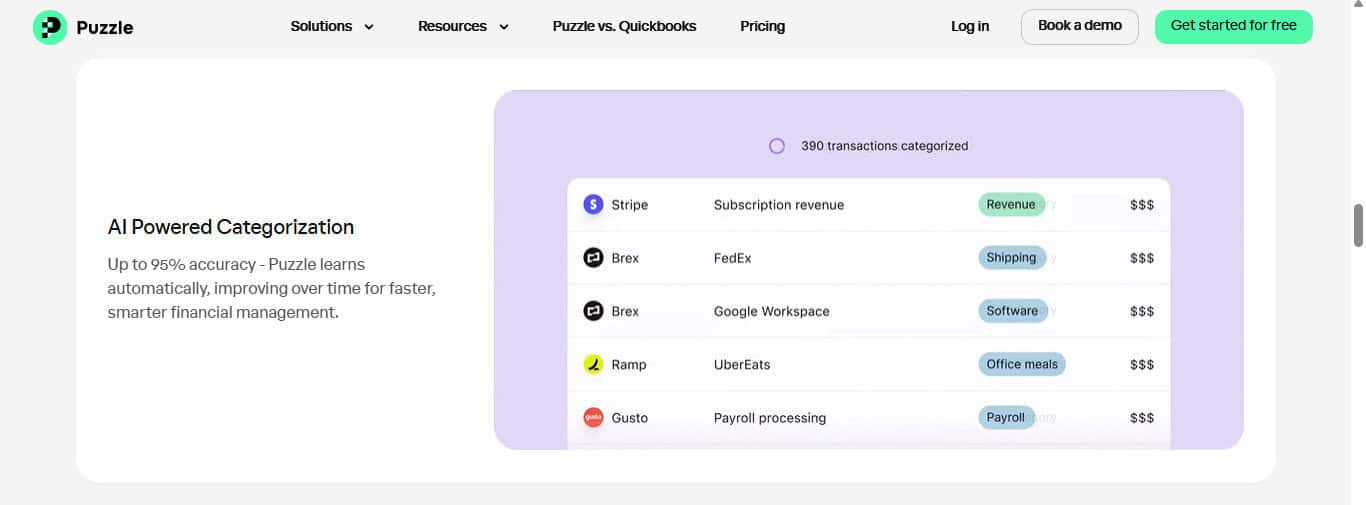The width and height of the screenshot is (1366, 505).
Task: Open the Resources menu
Action: (x=463, y=26)
